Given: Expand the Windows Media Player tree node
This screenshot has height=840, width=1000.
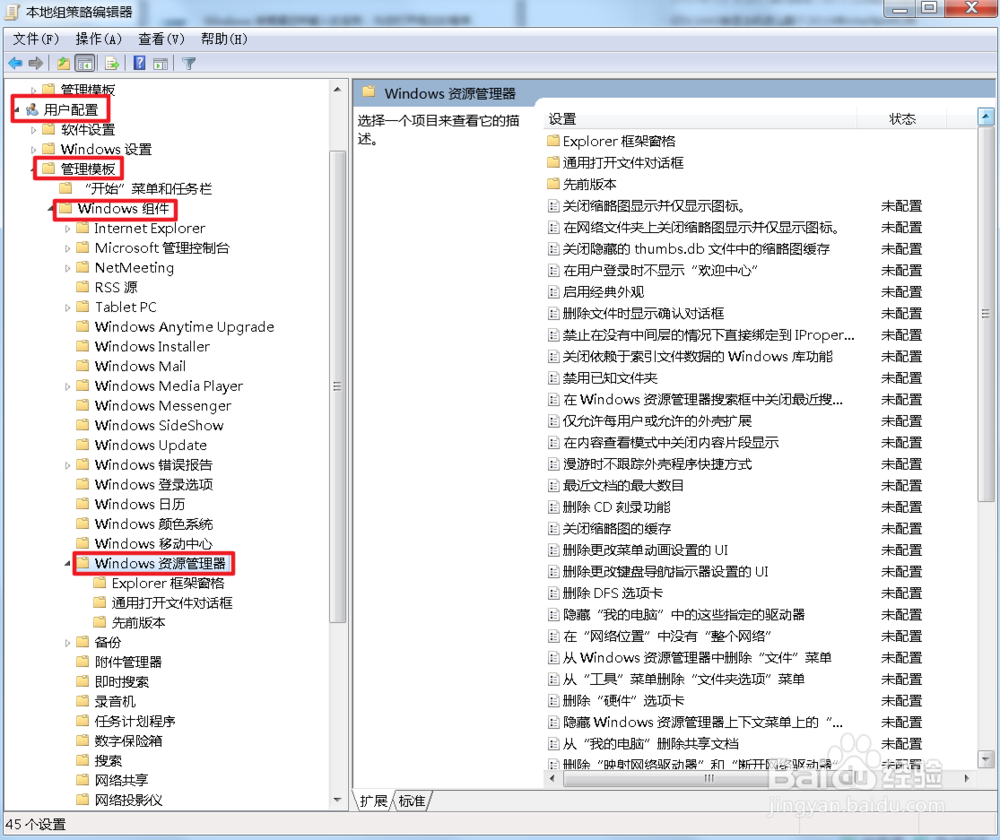Looking at the screenshot, I should 68,387.
